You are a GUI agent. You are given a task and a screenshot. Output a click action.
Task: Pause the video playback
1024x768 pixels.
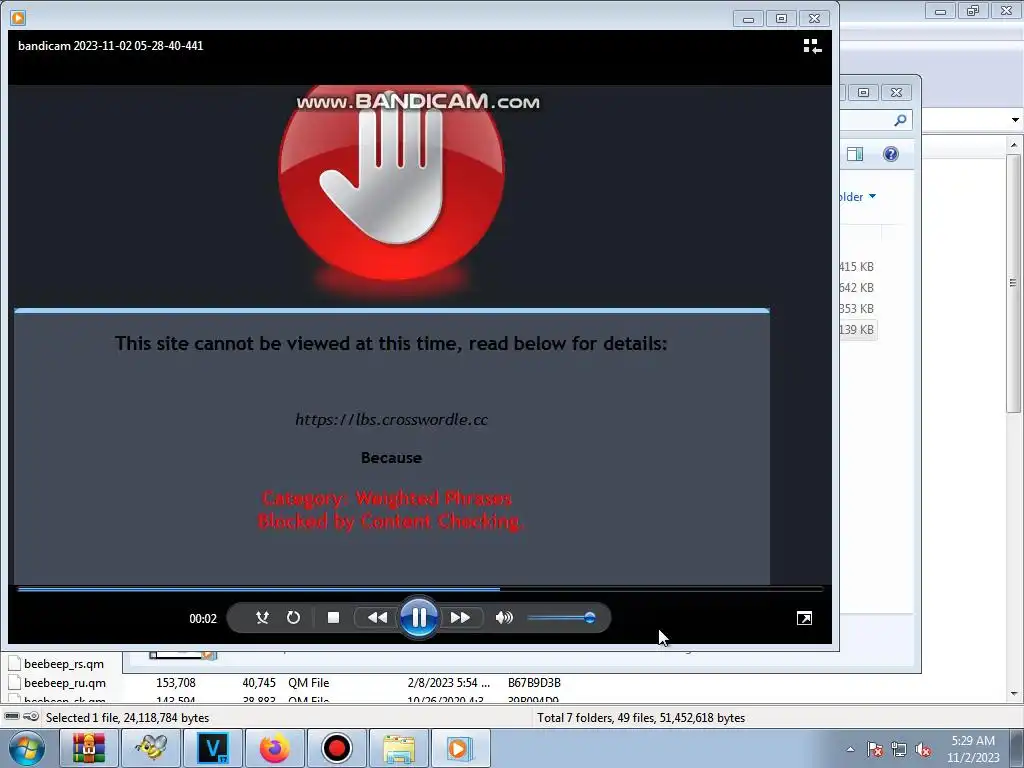[419, 617]
